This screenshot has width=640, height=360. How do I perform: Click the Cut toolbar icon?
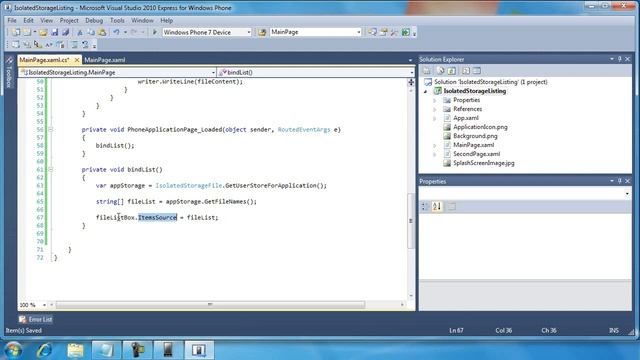(80, 32)
